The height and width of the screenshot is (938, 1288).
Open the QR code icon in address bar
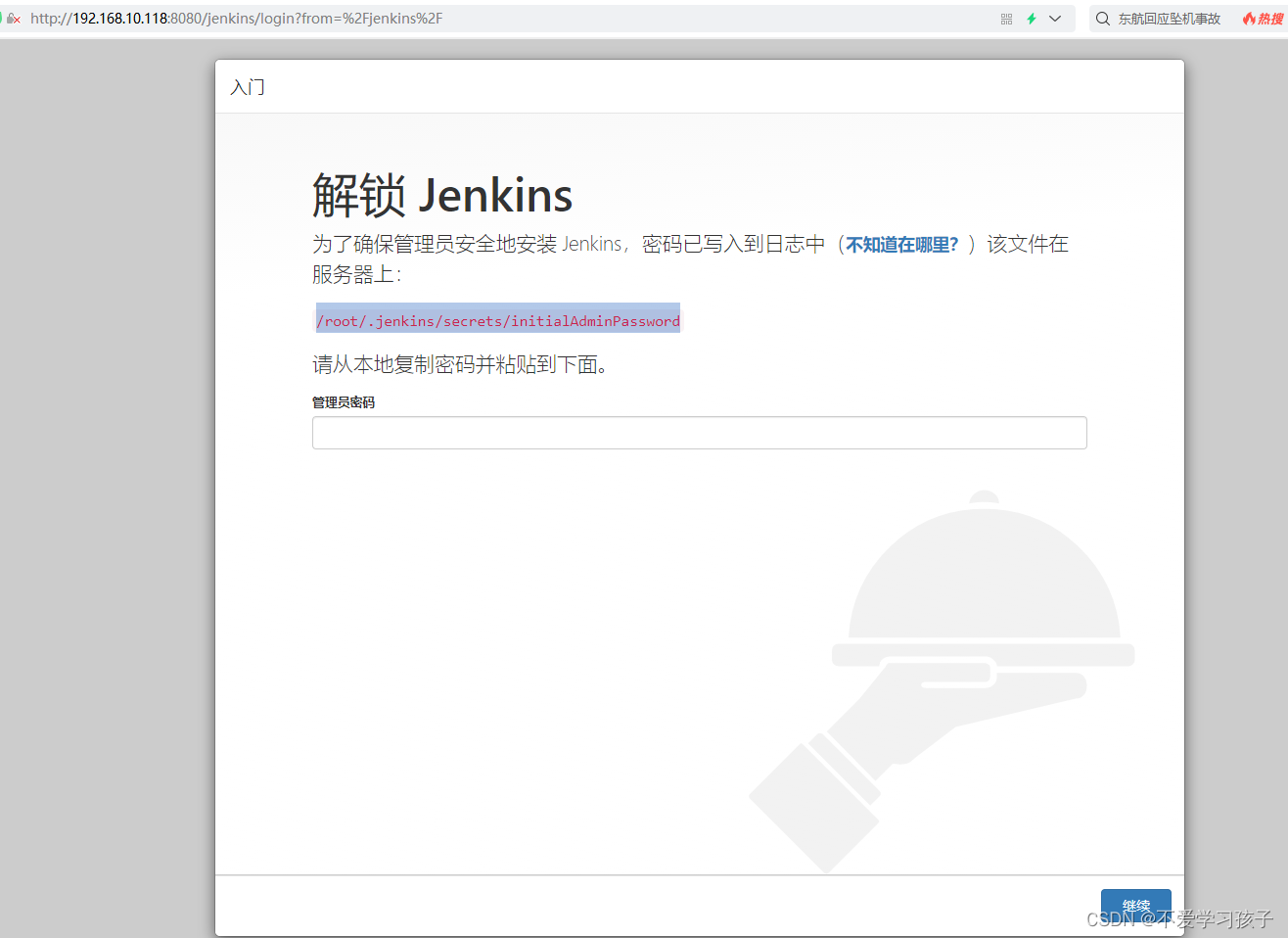pos(1006,19)
